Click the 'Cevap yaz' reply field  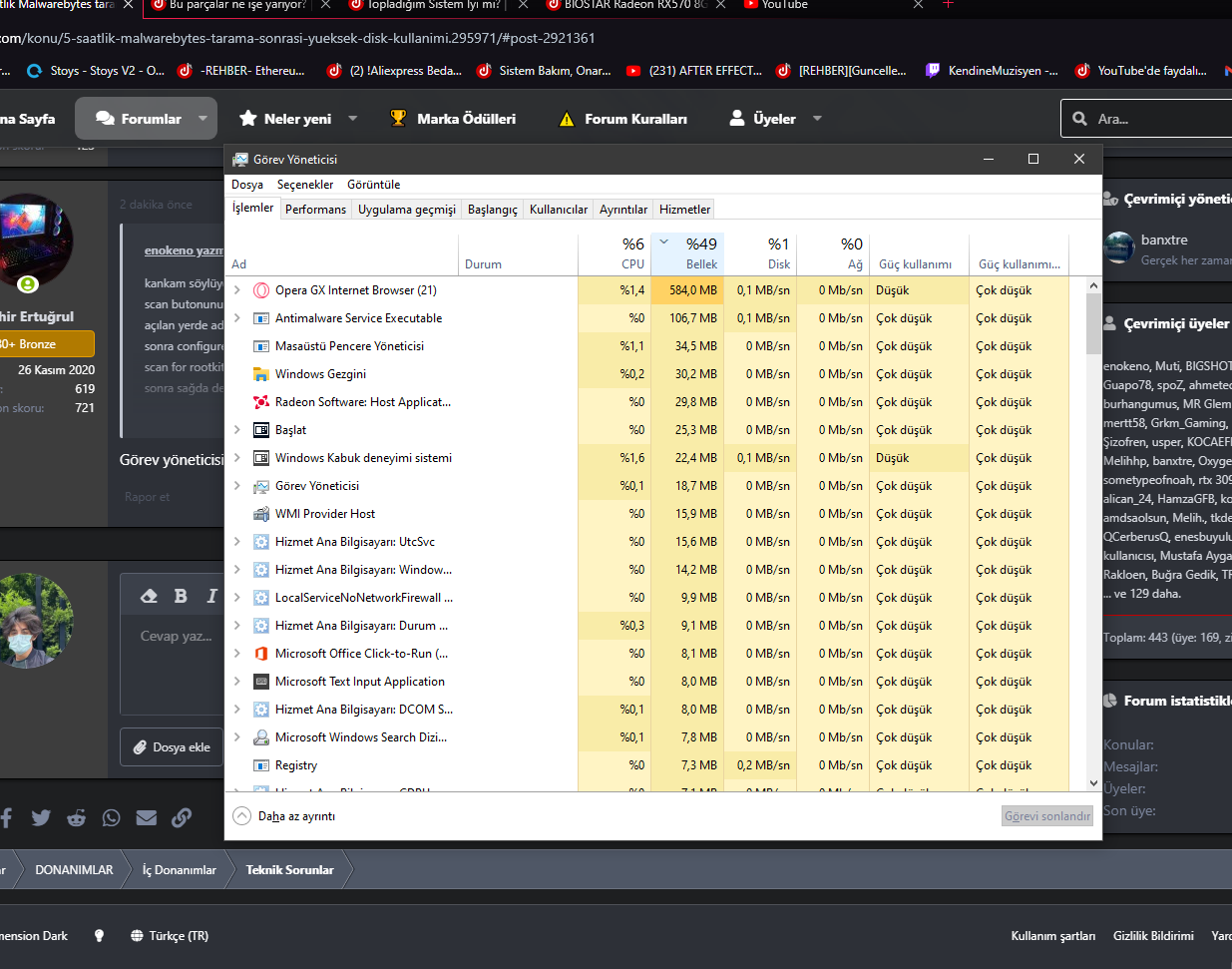point(176,636)
